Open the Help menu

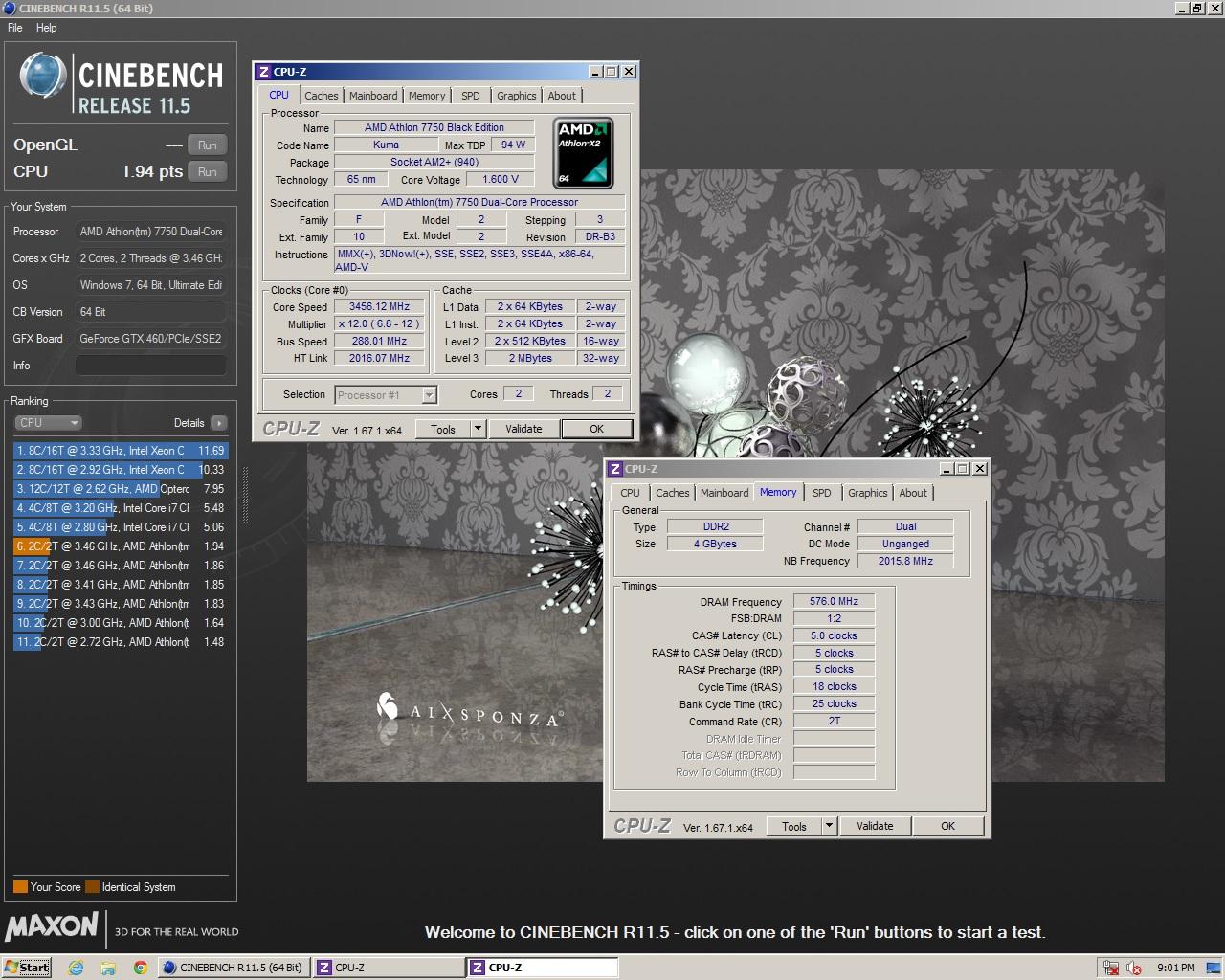[46, 28]
